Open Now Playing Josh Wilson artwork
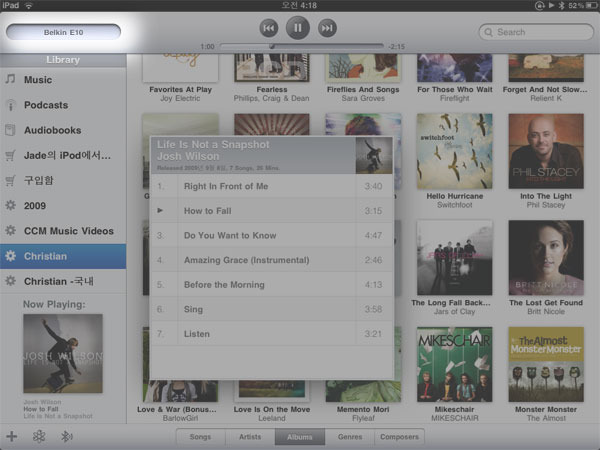600x450 pixels. [x=63, y=354]
